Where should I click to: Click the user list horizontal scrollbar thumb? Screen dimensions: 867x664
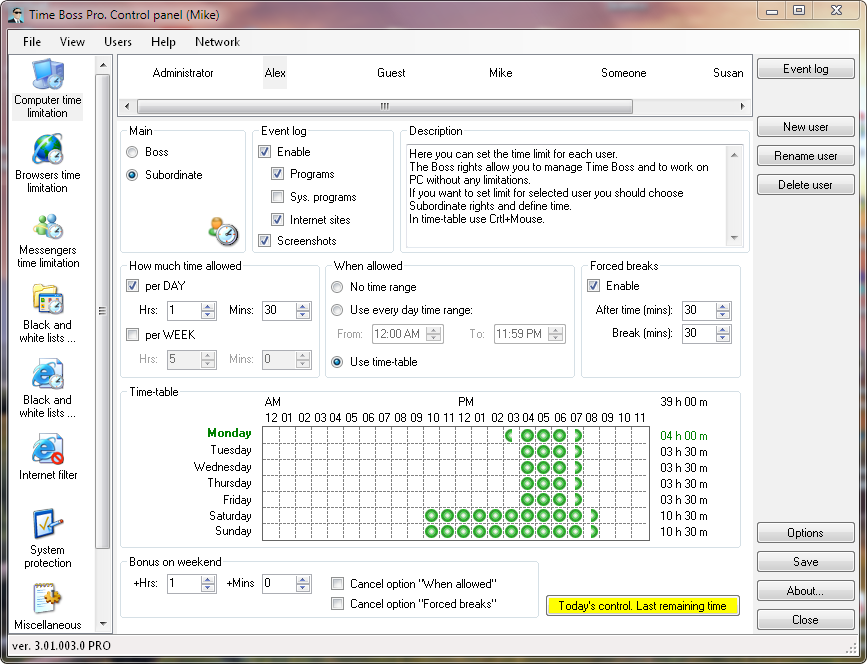point(385,106)
